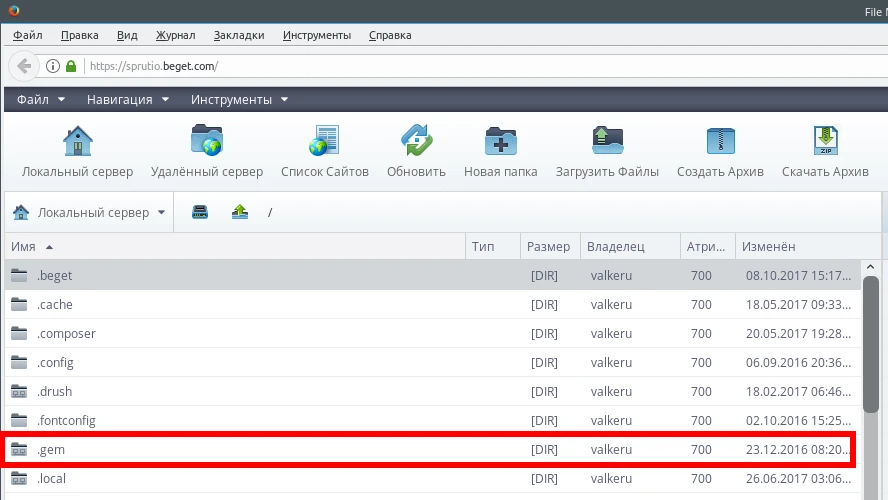888x500 pixels.
Task: Click the browser address bar URL field
Action: [400, 67]
